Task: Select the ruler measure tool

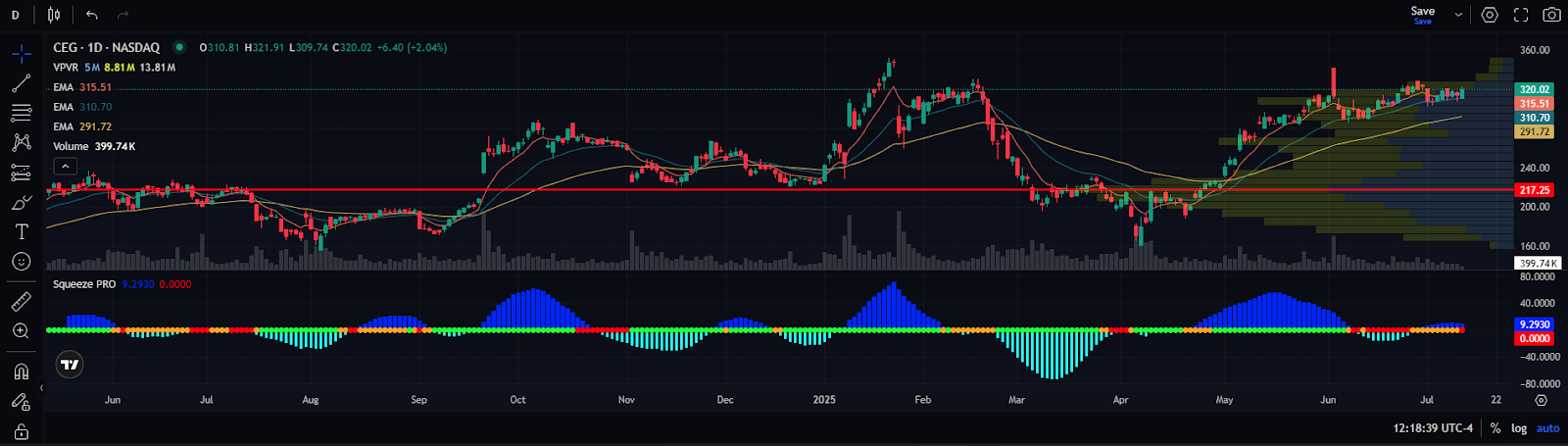Action: pyautogui.click(x=21, y=301)
